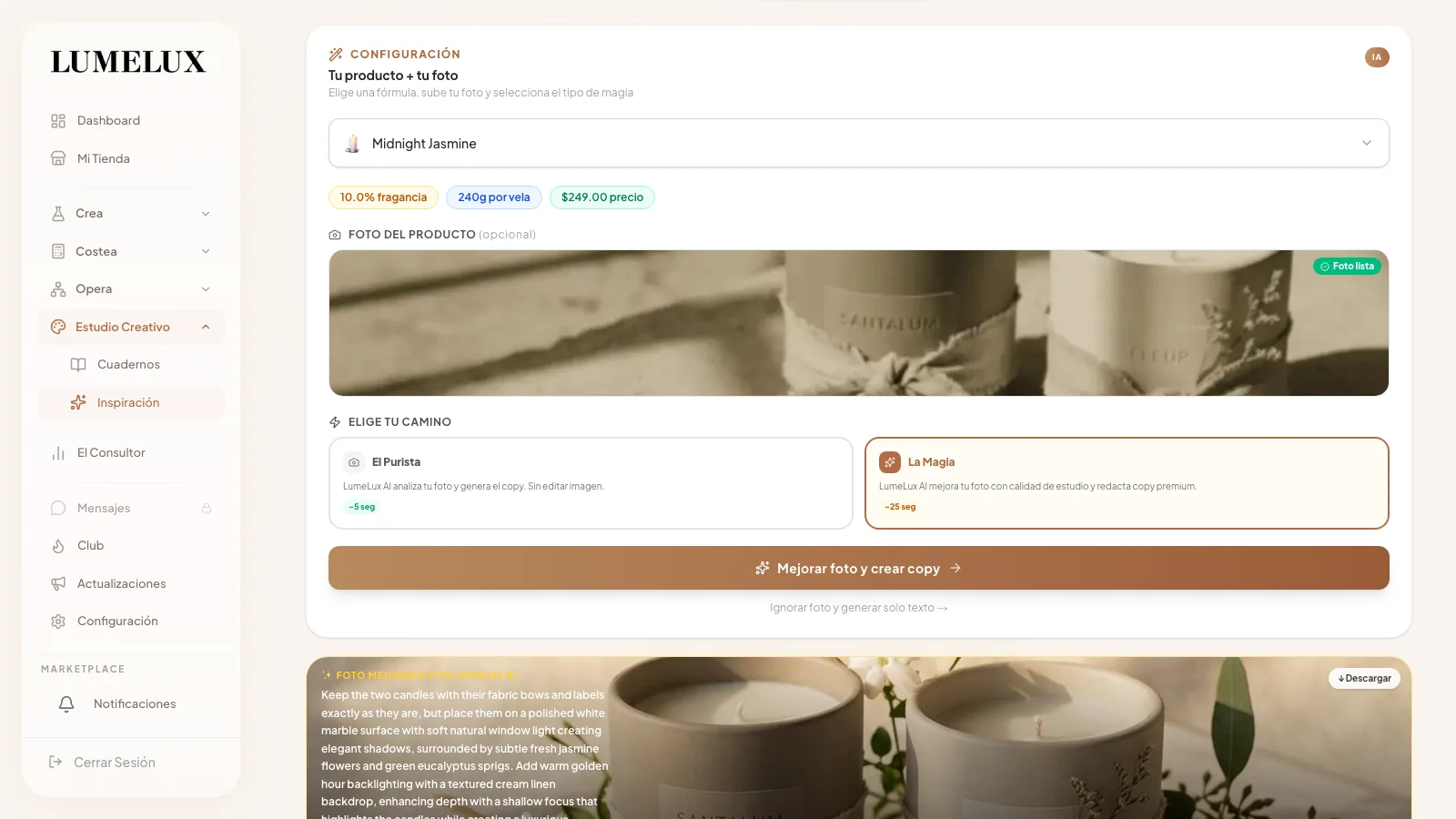Click the Opera network icon
1456x819 pixels.
pyautogui.click(x=58, y=289)
